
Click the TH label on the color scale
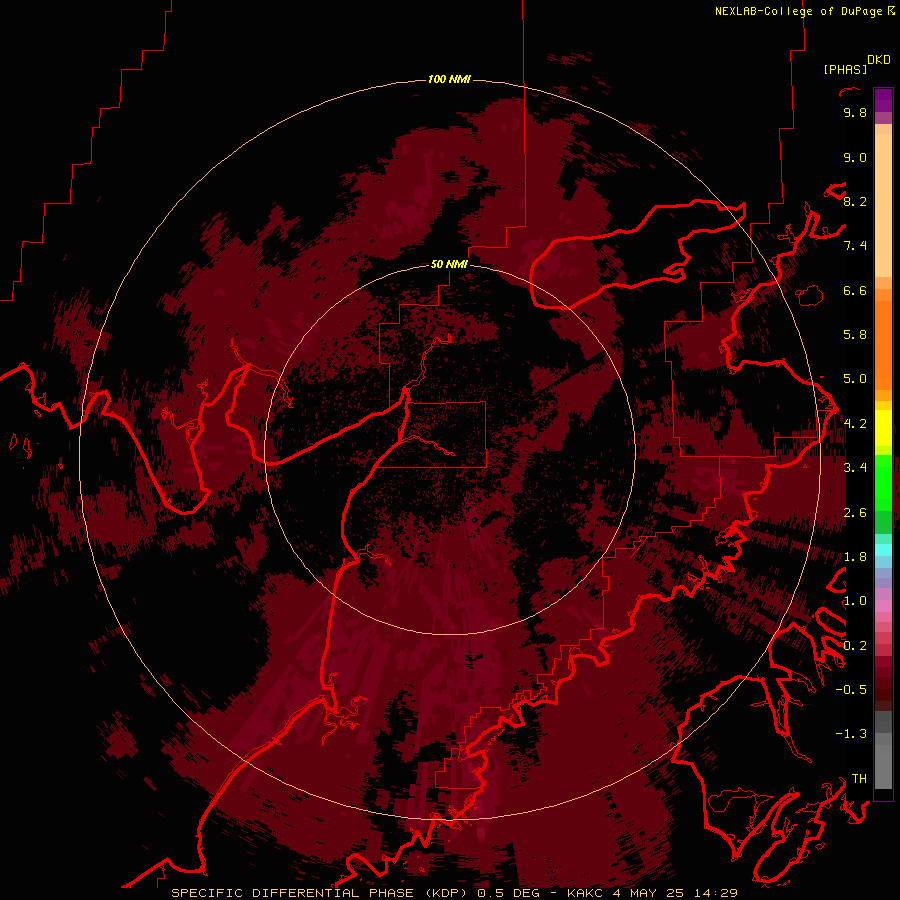(x=859, y=779)
